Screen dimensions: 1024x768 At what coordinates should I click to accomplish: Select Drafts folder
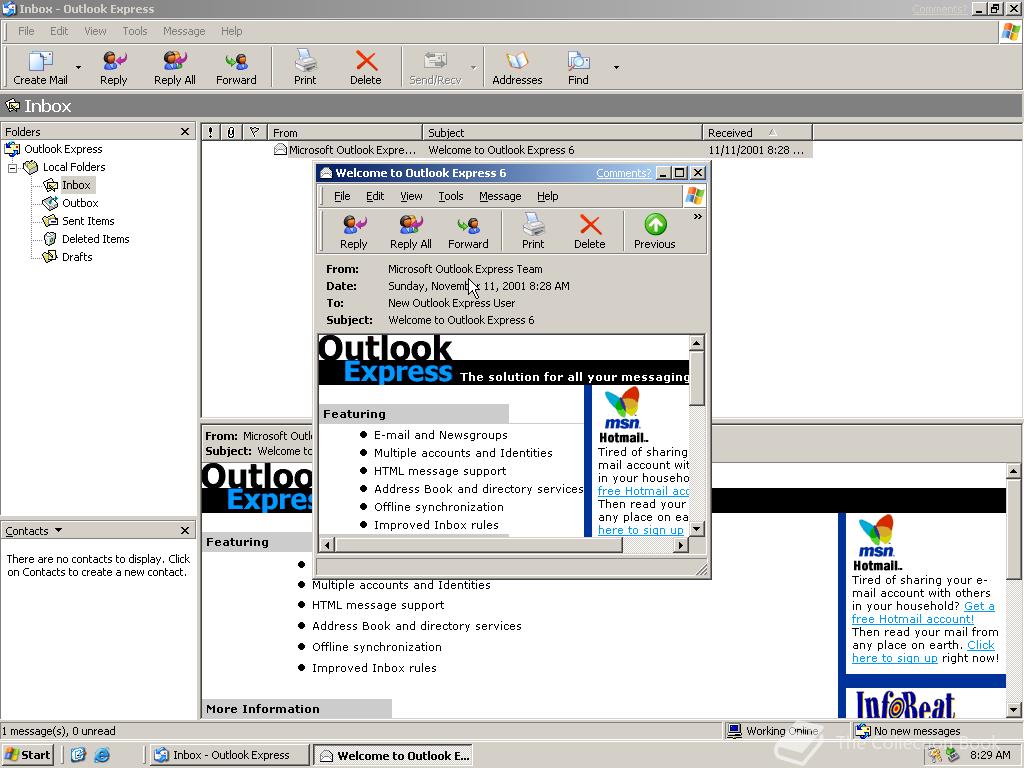tap(77, 257)
